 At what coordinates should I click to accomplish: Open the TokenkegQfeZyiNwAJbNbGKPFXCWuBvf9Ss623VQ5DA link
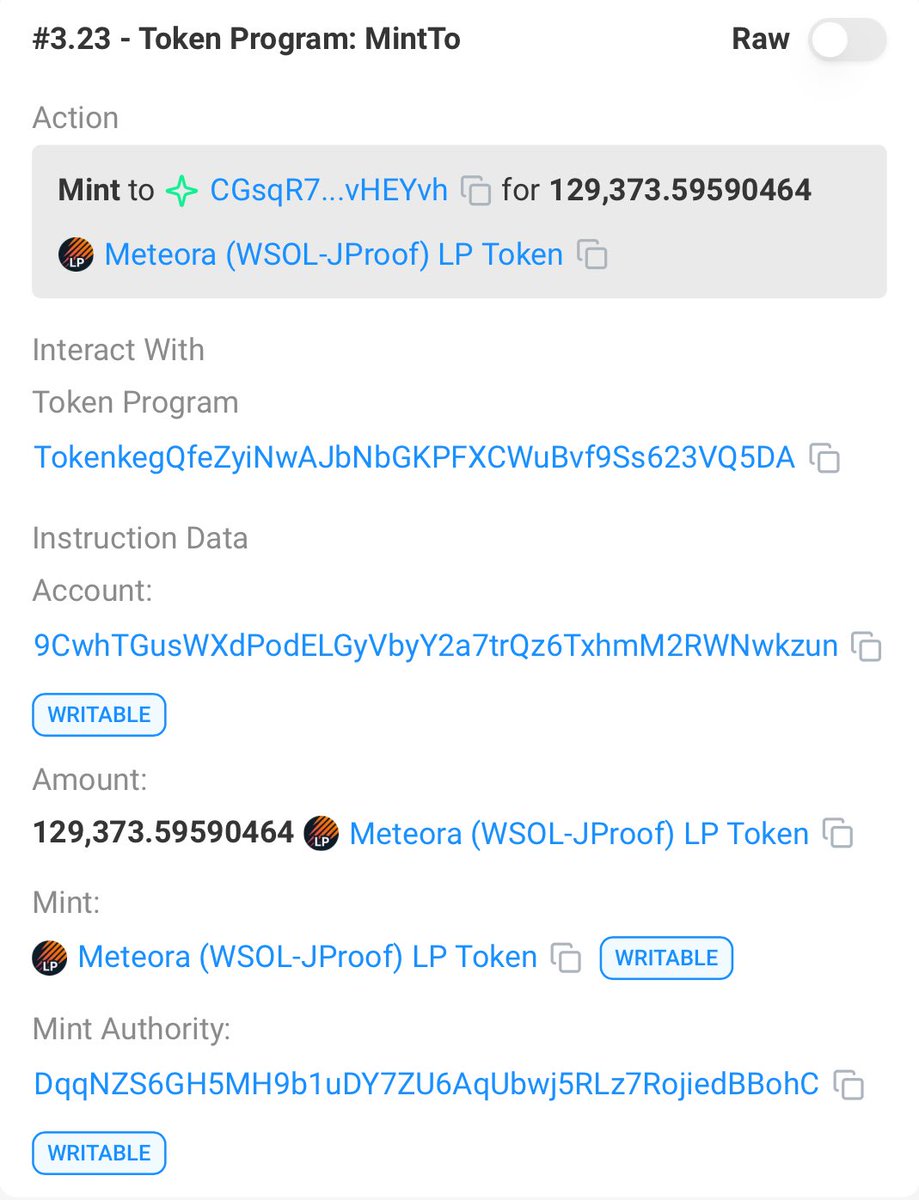[x=414, y=458]
